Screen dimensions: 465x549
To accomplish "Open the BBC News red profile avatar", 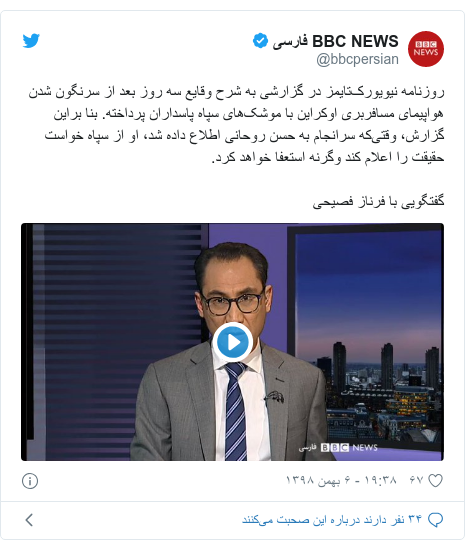I will [x=426, y=49].
